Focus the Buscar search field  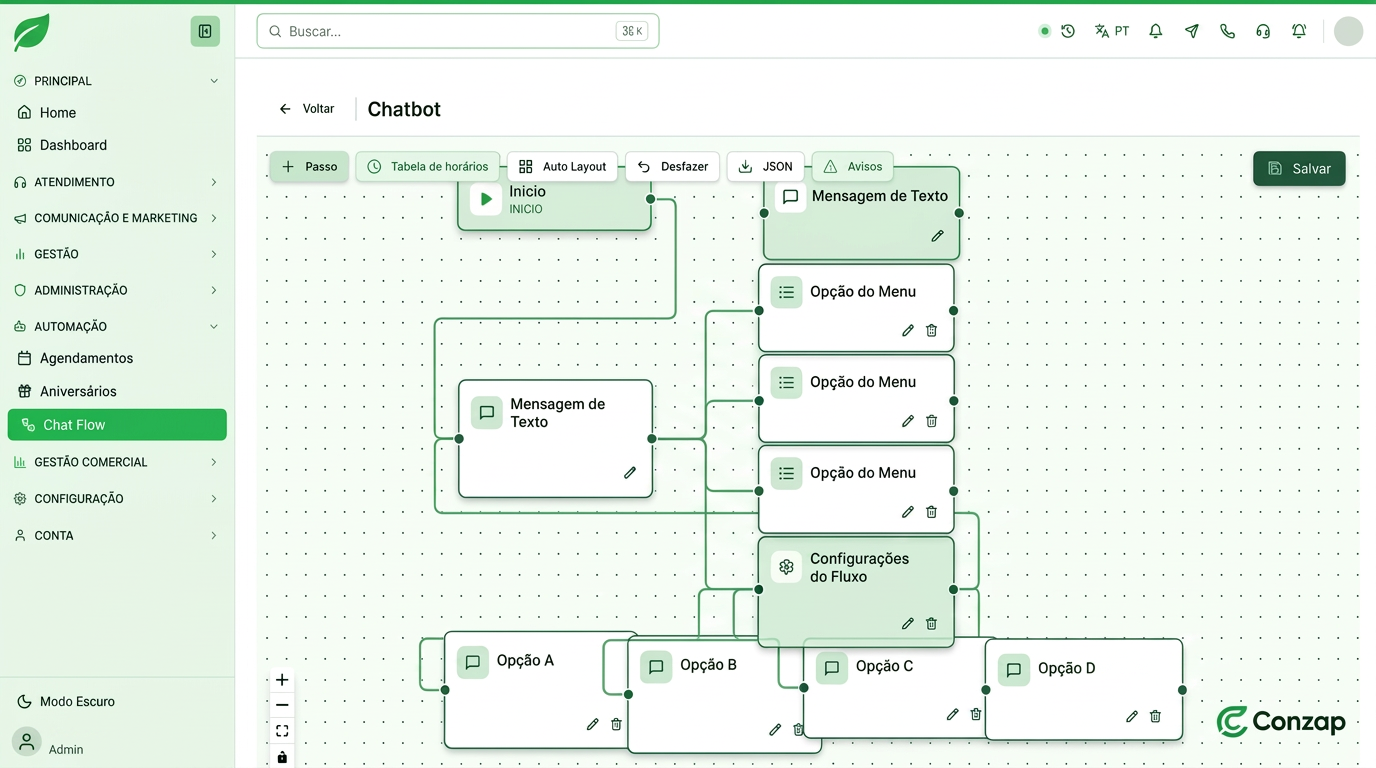click(458, 31)
